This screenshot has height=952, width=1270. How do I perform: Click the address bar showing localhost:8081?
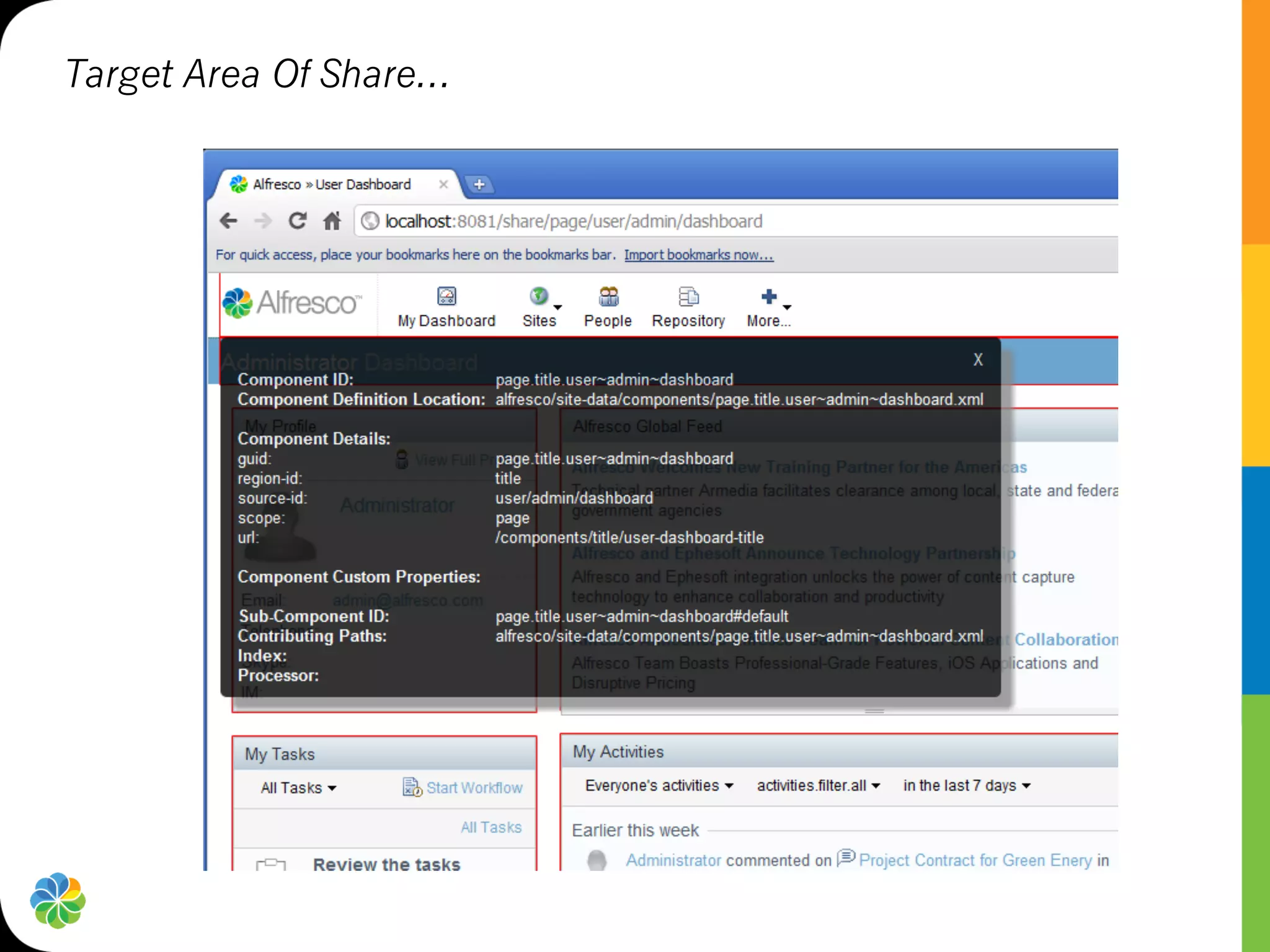[x=735, y=221]
